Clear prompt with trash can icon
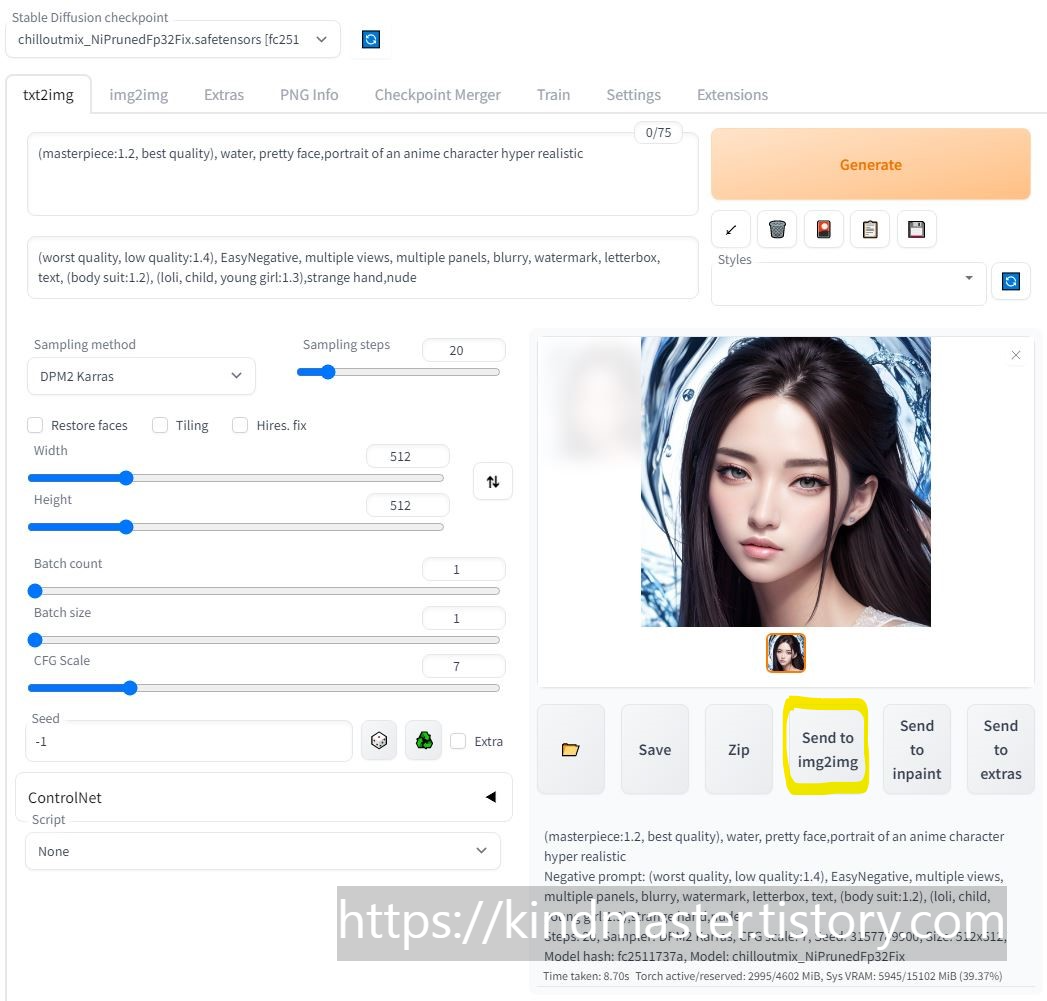Screen dimensions: 1047x1001 pyautogui.click(x=777, y=230)
